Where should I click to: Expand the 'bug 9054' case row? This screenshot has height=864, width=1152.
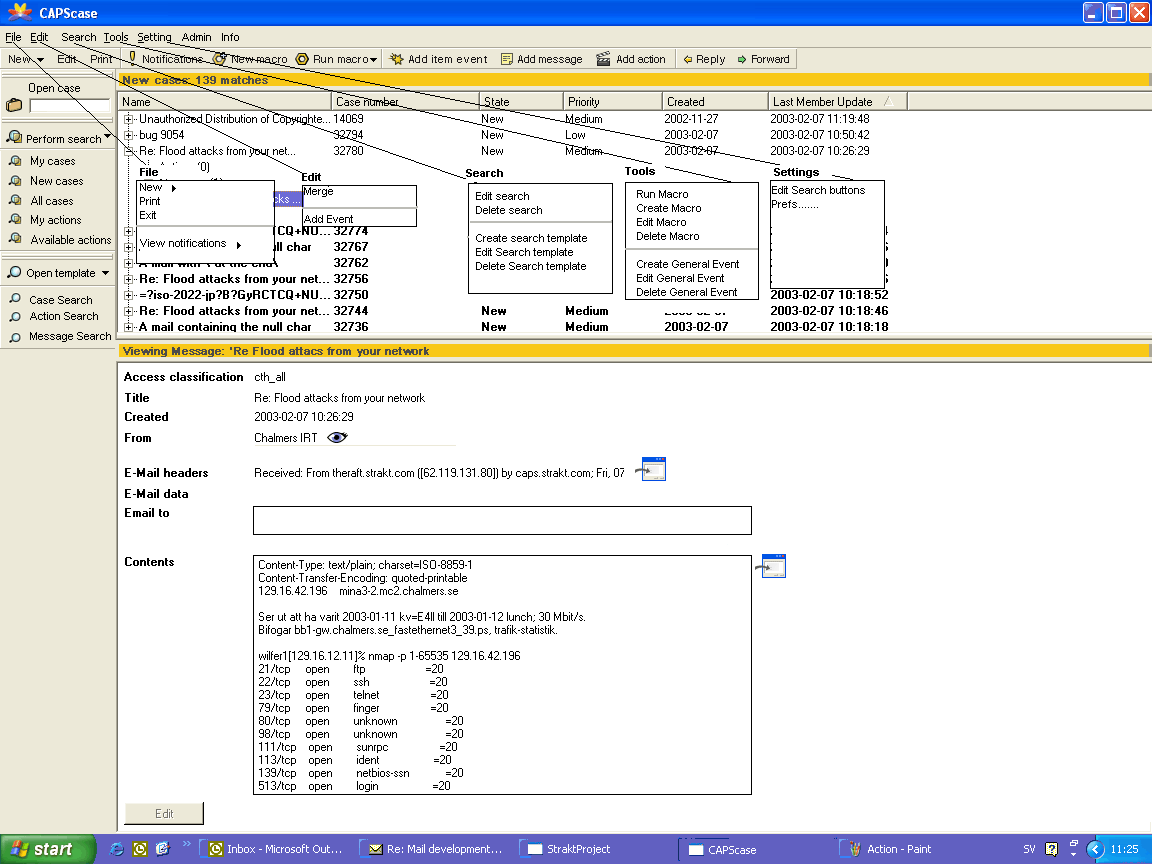pos(129,135)
